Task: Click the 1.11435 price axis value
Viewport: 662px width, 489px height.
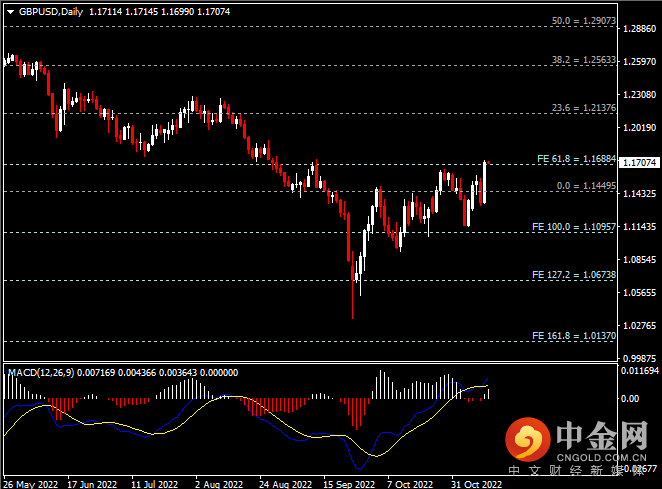Action: click(x=640, y=227)
